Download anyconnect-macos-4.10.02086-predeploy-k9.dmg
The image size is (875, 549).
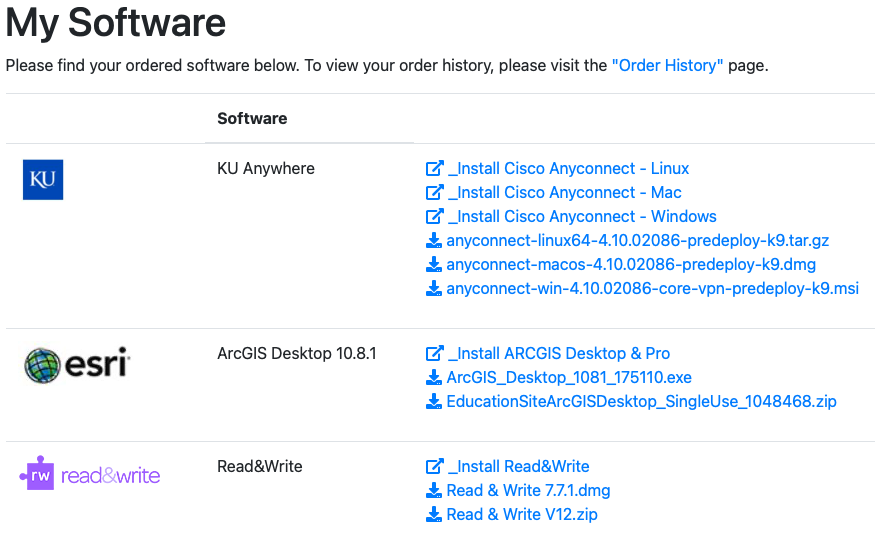tap(631, 264)
